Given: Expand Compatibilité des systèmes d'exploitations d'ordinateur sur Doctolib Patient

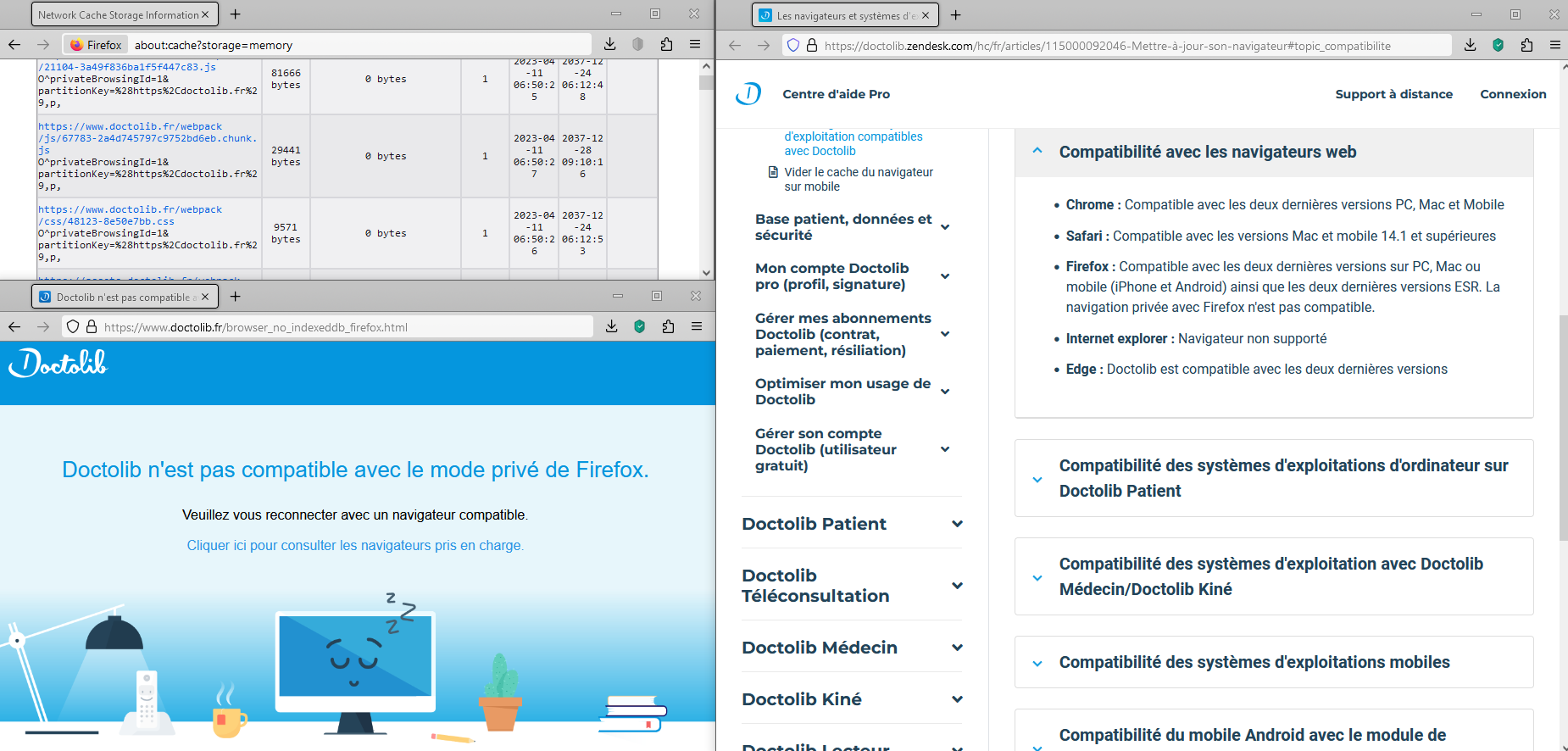Looking at the screenshot, I should coord(1274,478).
